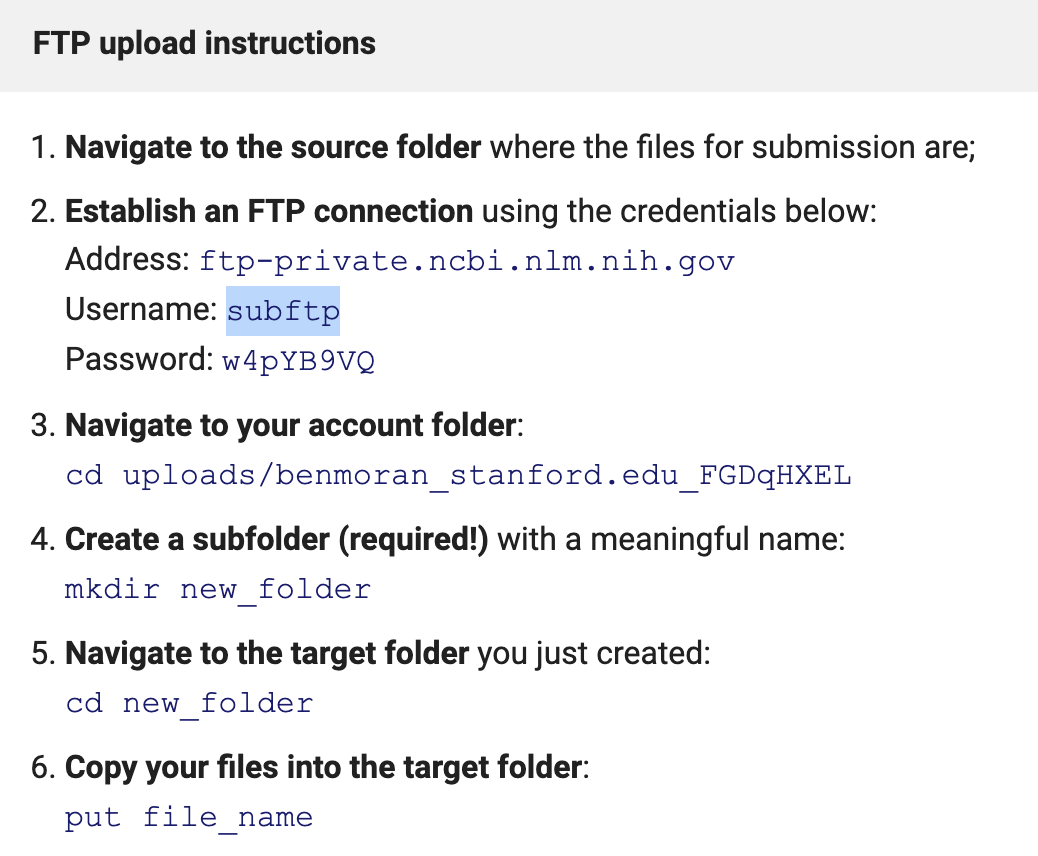Click the highlighted username subftp
This screenshot has width=1038, height=856.
284,311
